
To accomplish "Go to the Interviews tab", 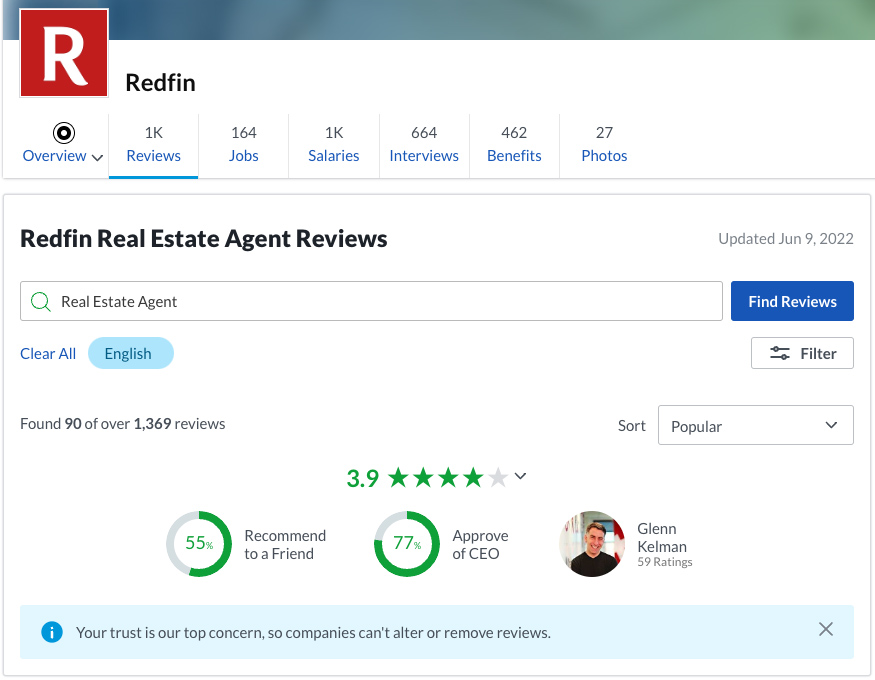I will (x=424, y=146).
